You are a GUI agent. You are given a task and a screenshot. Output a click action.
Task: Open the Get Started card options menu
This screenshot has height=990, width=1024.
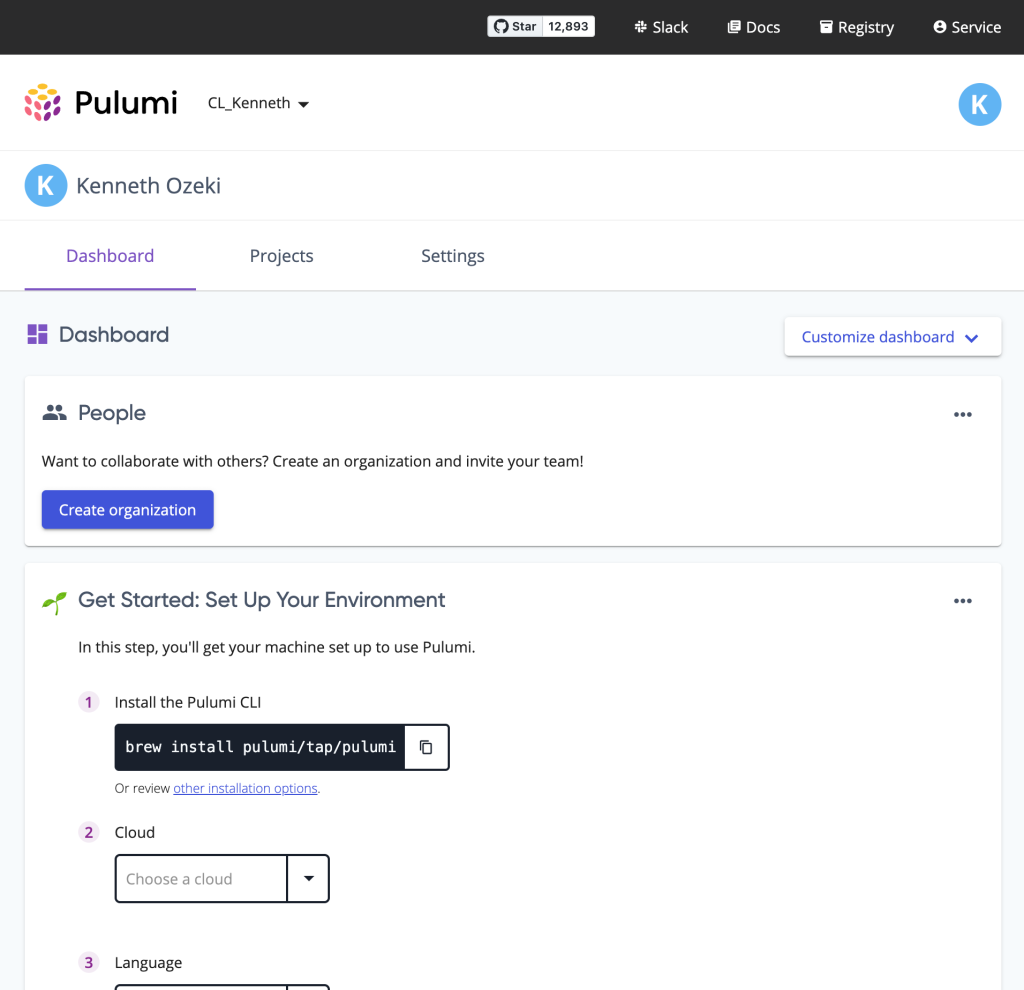pyautogui.click(x=962, y=600)
